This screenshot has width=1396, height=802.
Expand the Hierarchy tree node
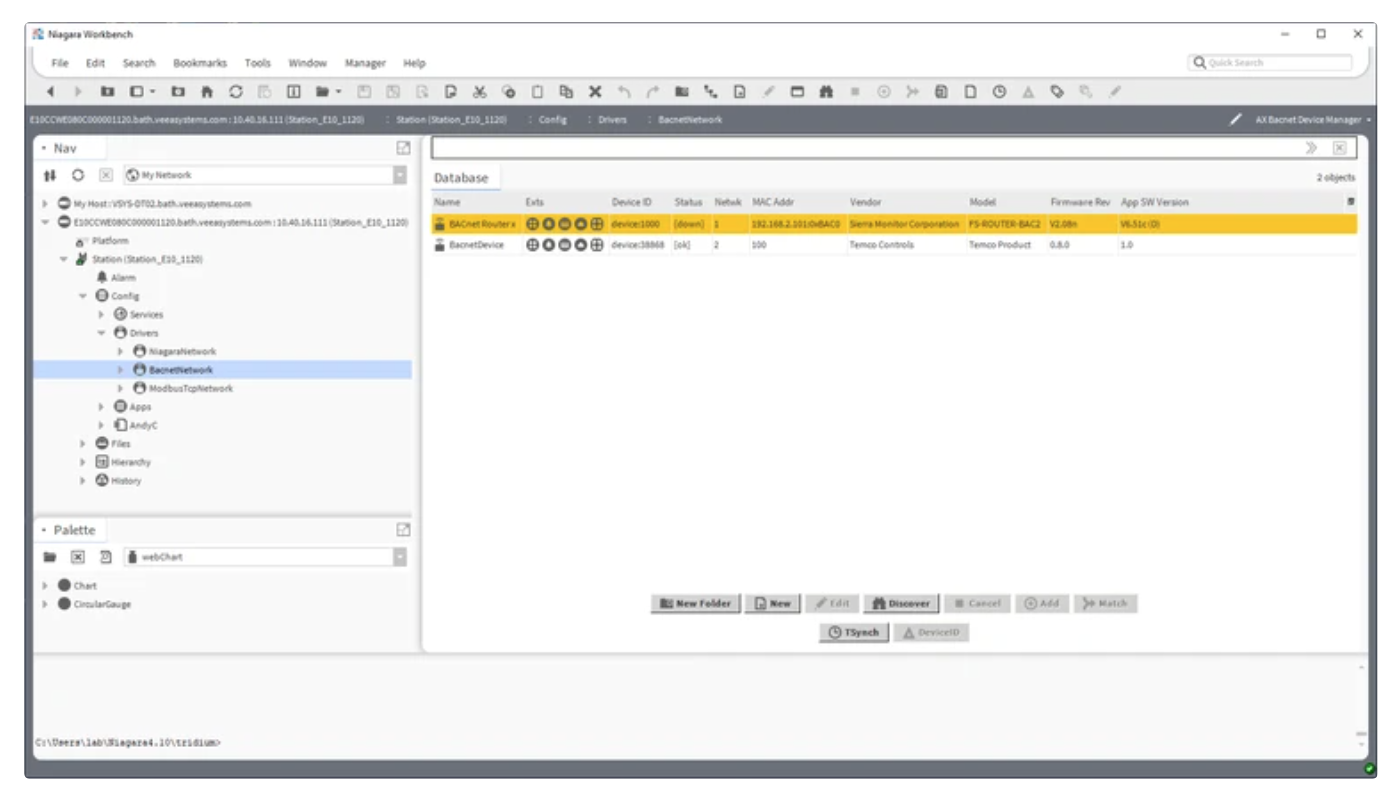click(x=83, y=463)
